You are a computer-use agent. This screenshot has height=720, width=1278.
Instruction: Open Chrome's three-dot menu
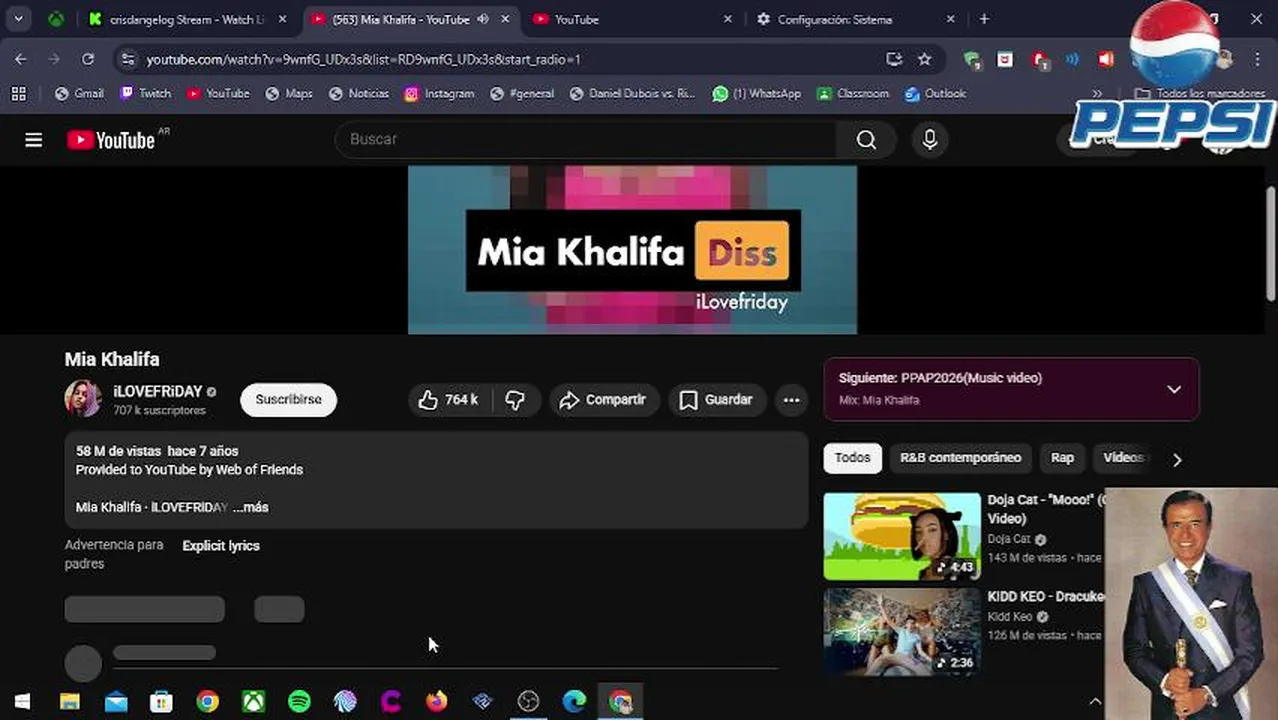(x=1258, y=59)
